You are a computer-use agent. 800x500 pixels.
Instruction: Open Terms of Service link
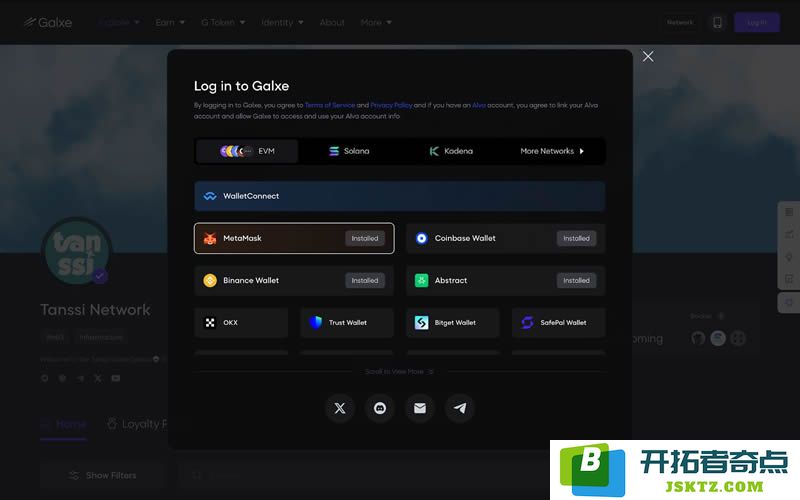(x=330, y=105)
